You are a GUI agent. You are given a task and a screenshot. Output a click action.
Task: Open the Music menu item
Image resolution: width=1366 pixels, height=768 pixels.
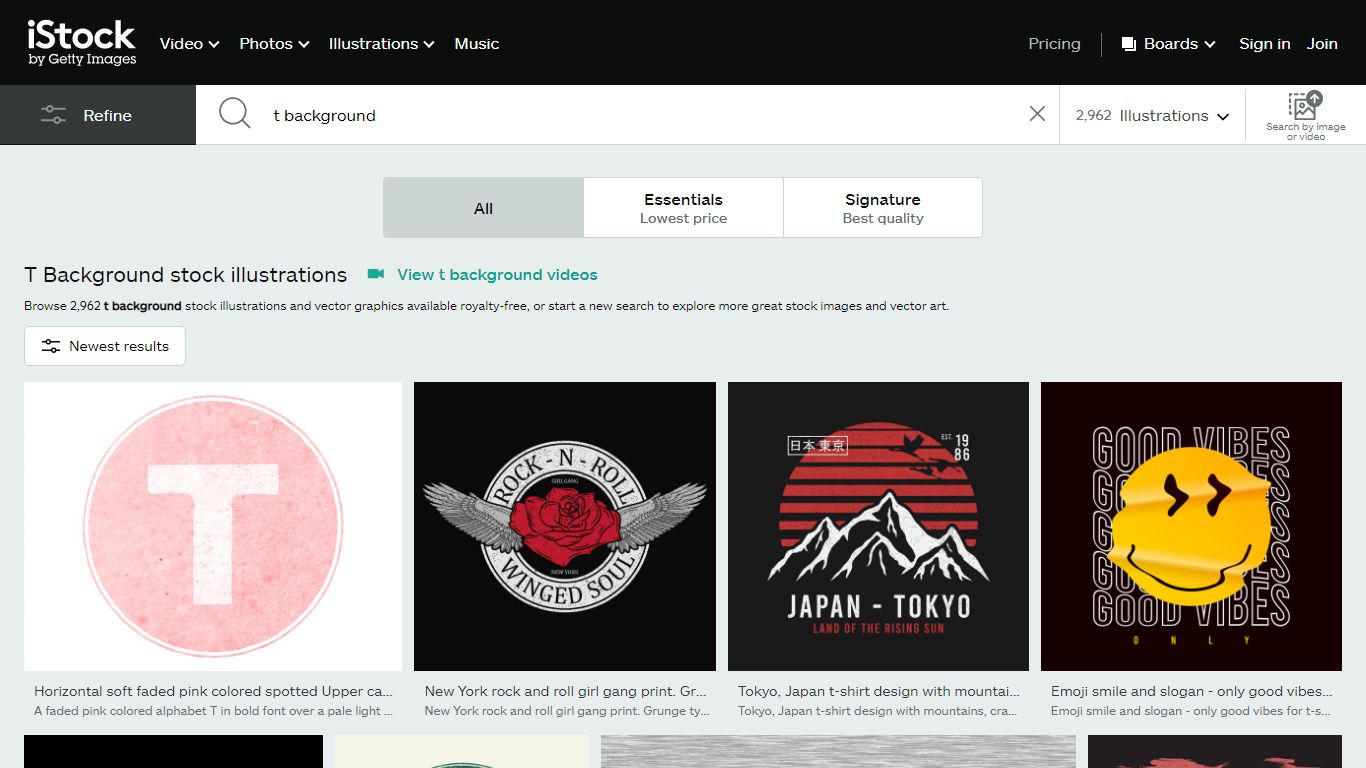click(477, 44)
